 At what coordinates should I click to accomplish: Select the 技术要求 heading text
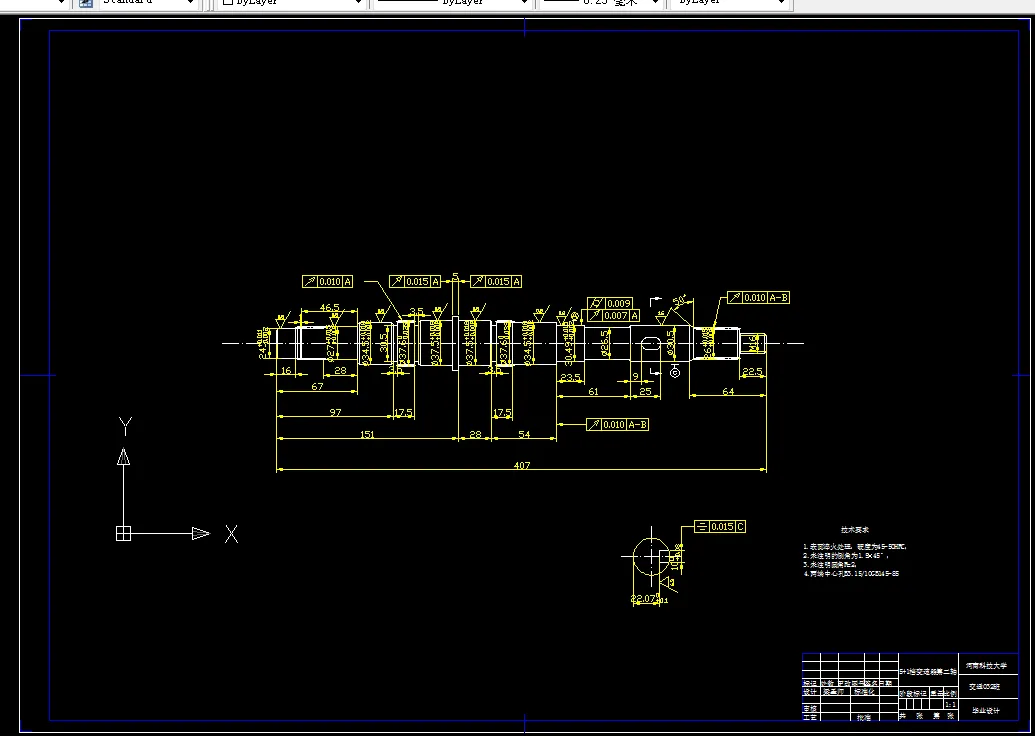855,529
